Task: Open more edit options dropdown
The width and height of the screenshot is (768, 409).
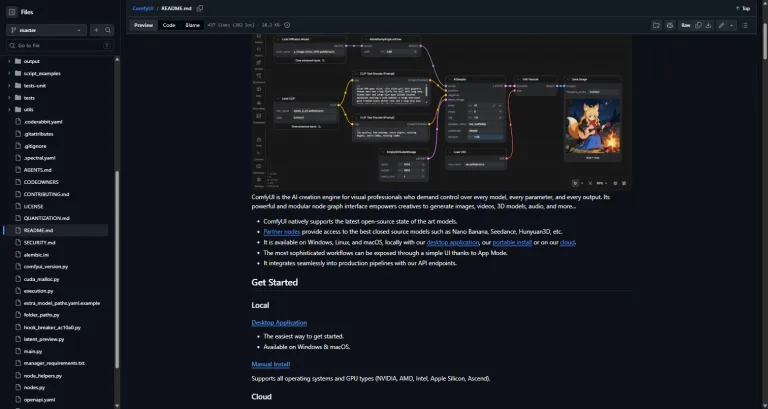Action: coord(732,25)
